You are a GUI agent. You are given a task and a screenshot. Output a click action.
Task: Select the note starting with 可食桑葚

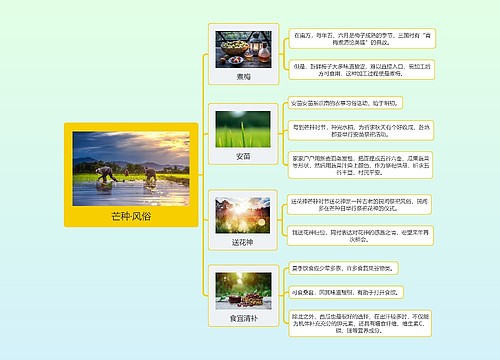coord(346,292)
